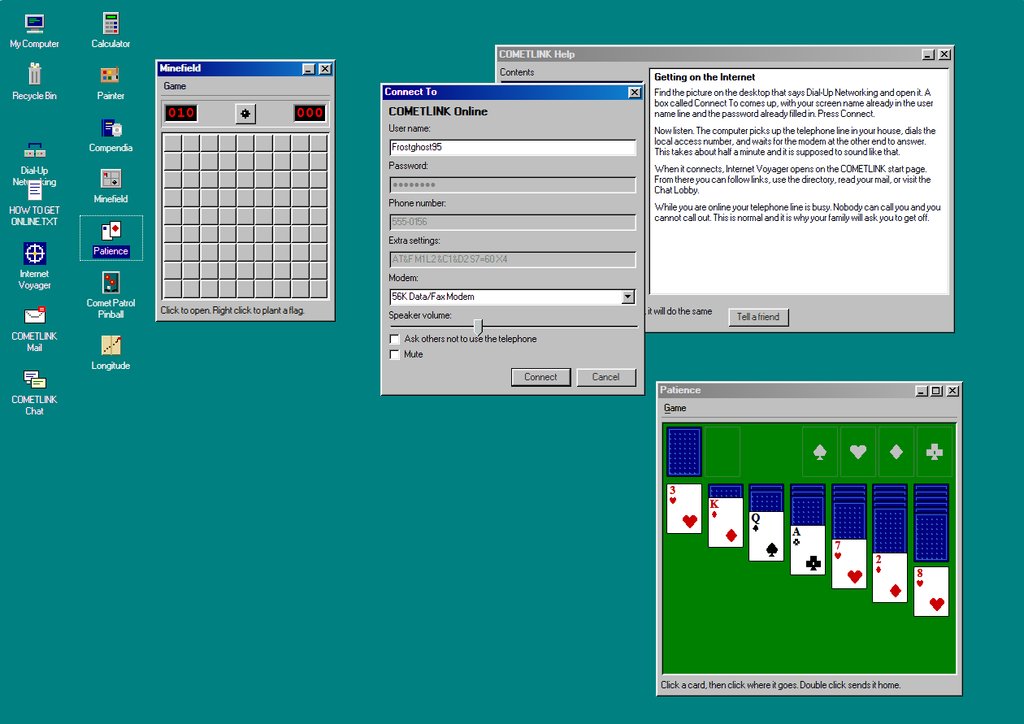Minimize the Minefield window
This screenshot has height=724, width=1024.
coord(309,69)
